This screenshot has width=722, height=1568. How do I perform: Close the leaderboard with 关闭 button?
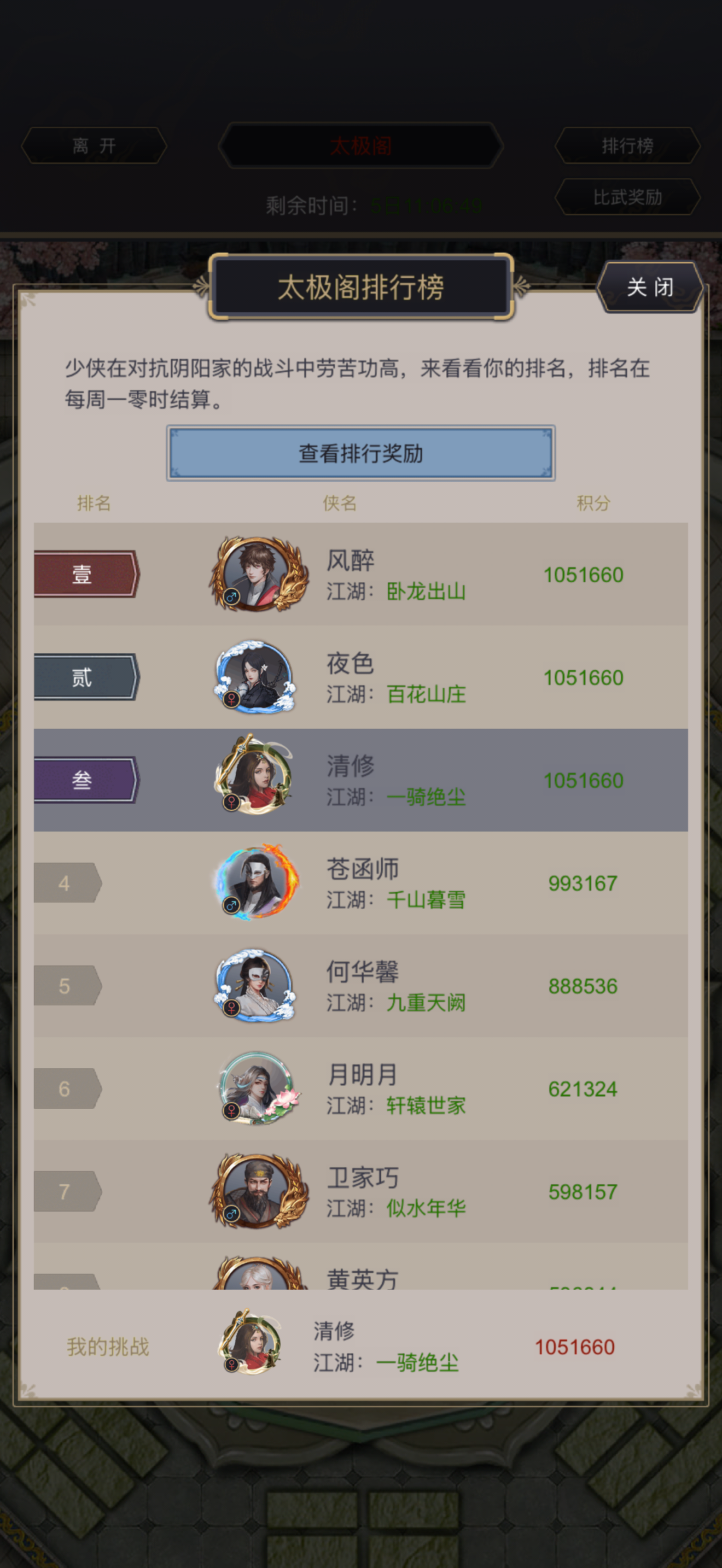[650, 286]
